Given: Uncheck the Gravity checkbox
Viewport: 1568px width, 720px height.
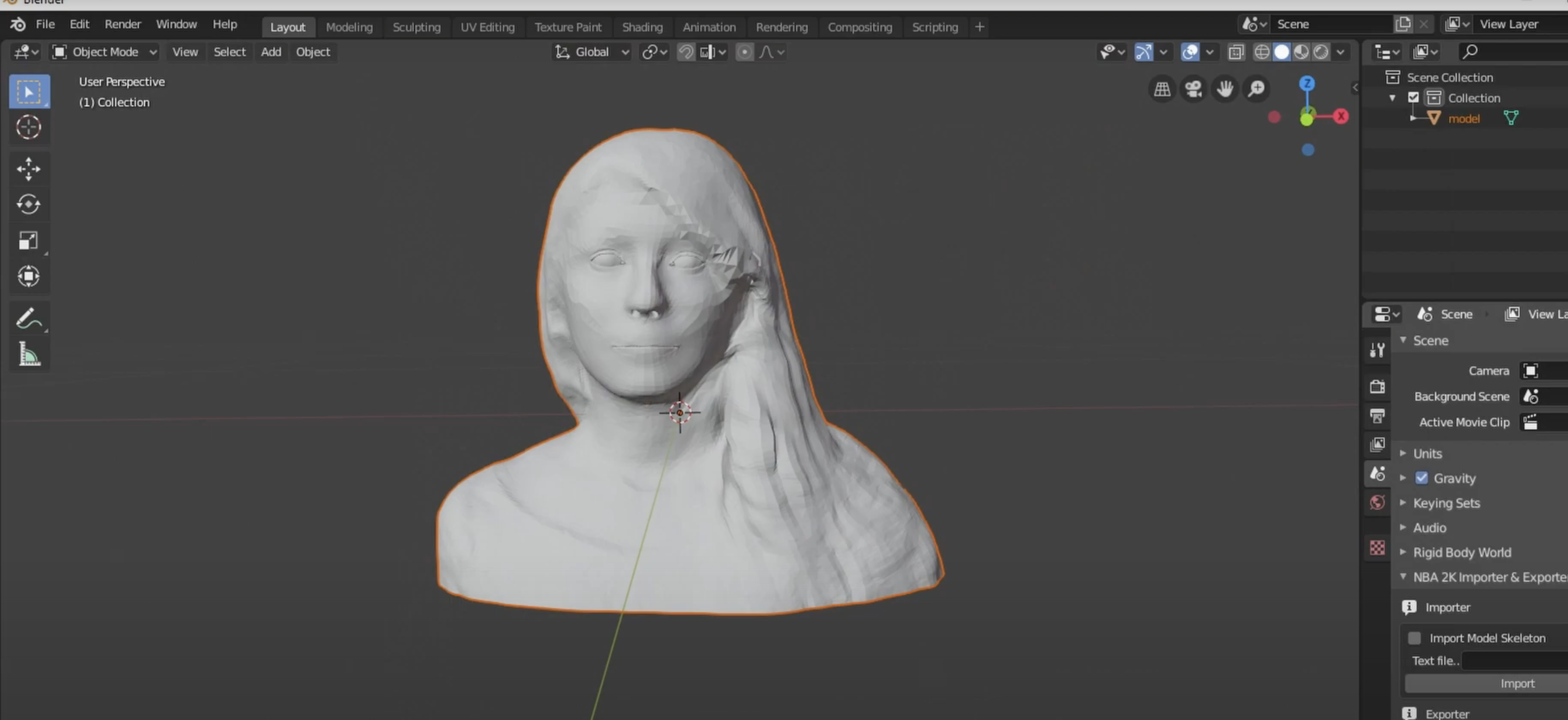Looking at the screenshot, I should click(x=1421, y=478).
